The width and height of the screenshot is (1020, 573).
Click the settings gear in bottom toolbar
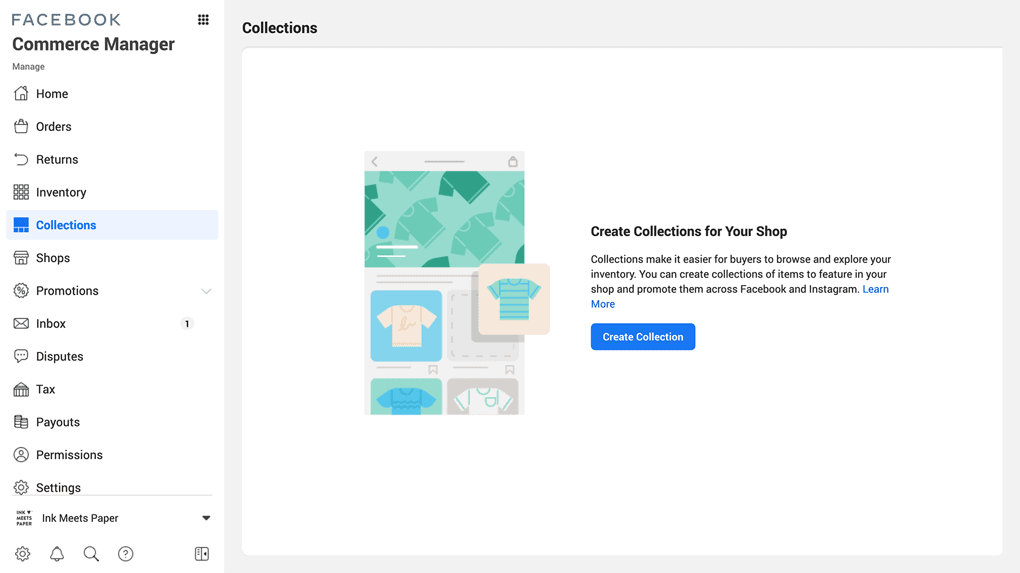[x=23, y=553]
